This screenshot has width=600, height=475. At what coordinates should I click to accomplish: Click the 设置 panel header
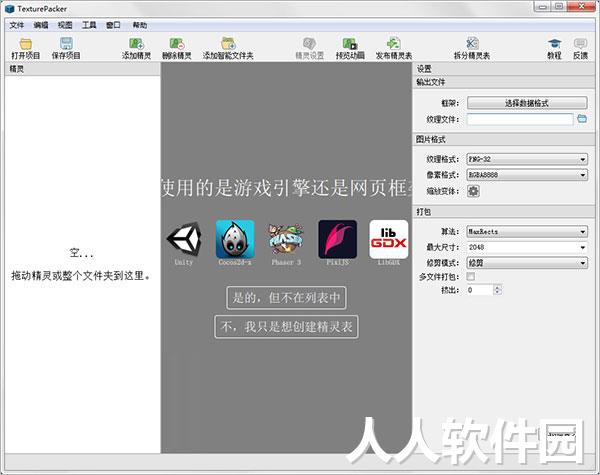pos(504,69)
